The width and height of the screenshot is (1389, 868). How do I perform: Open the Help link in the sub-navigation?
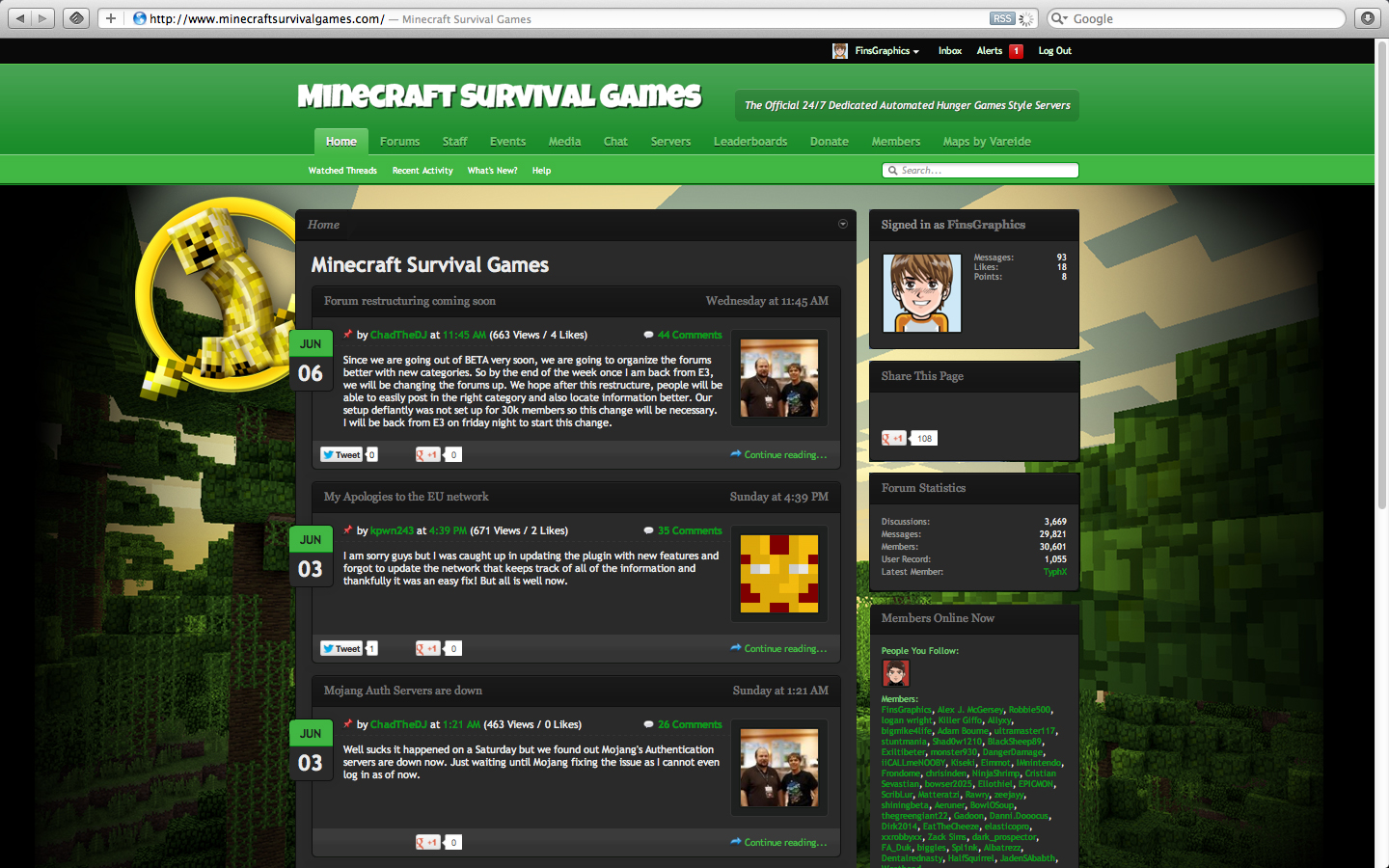click(541, 171)
